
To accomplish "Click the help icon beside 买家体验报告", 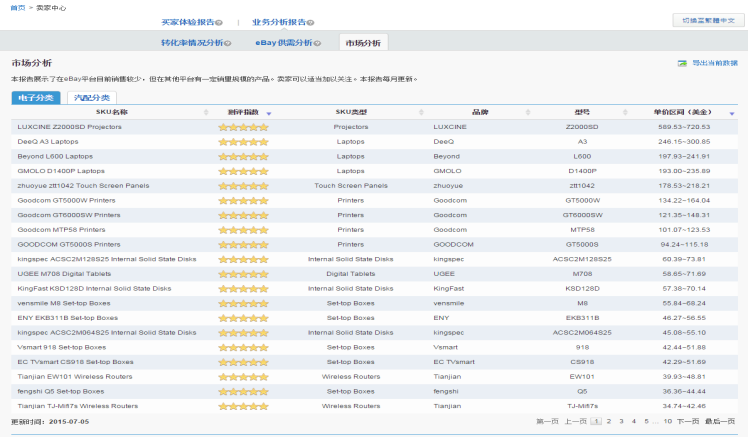I will (219, 22).
